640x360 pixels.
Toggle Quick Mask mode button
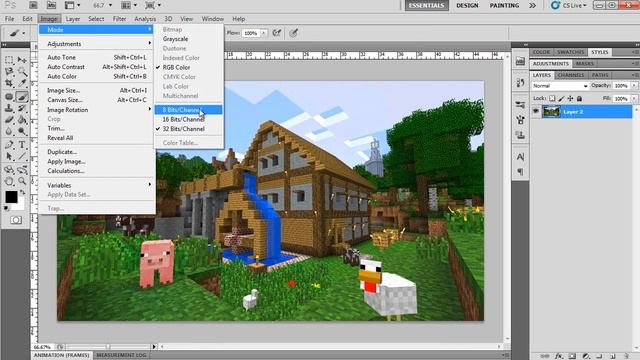[x=16, y=220]
